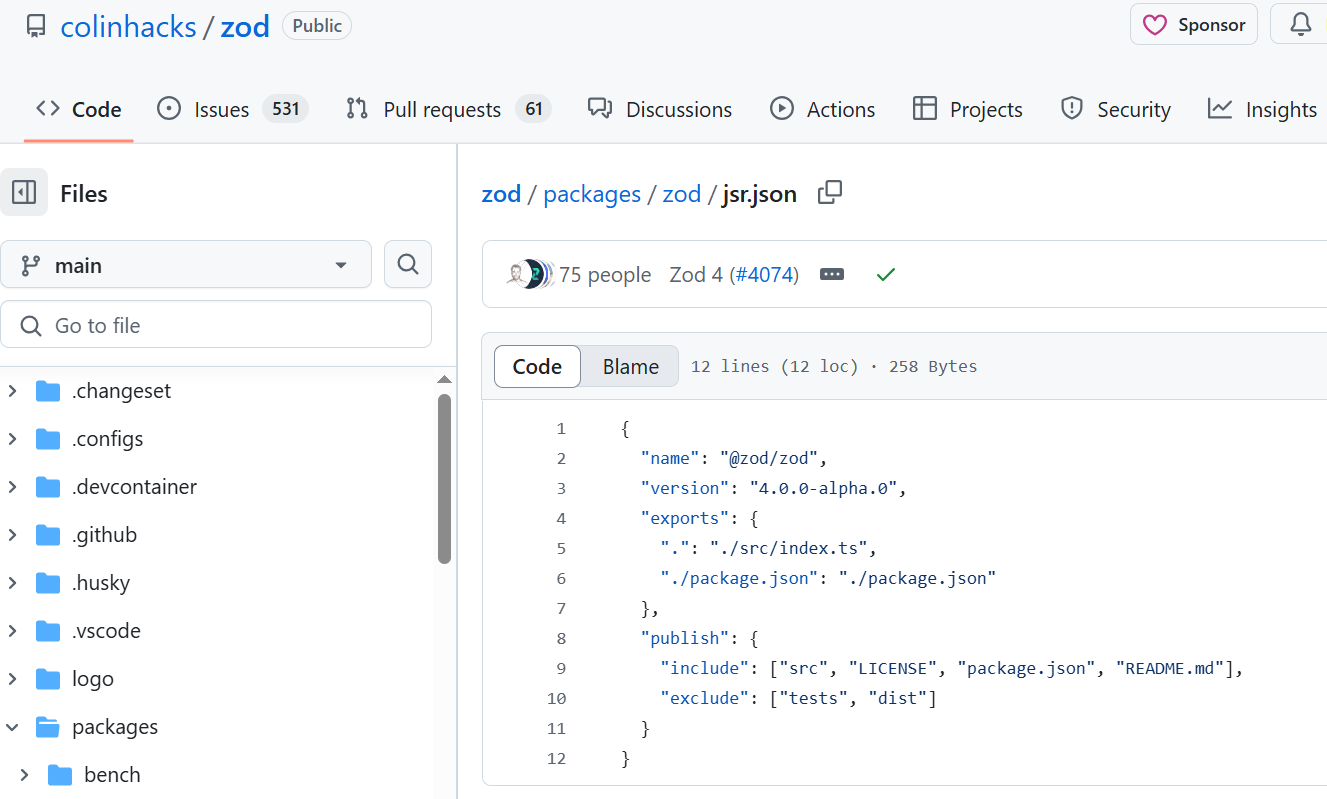Open the Projects tab

968,109
